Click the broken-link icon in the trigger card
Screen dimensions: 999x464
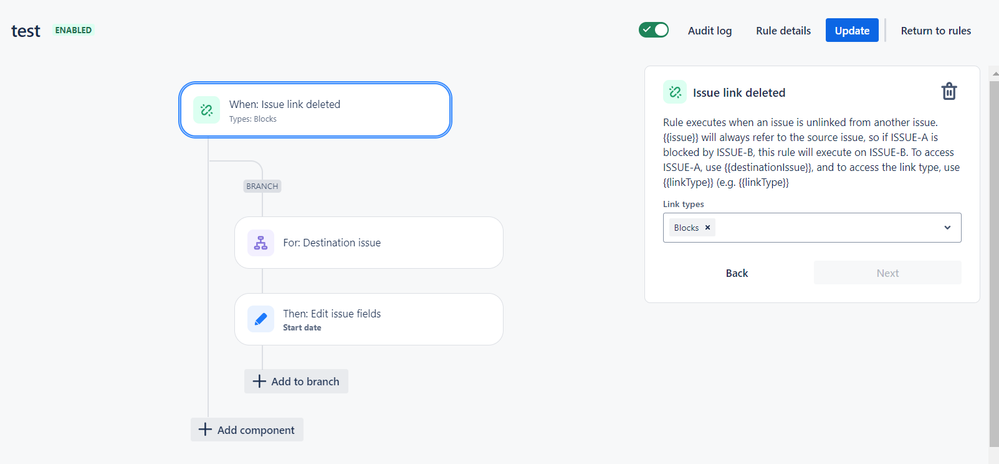206,110
